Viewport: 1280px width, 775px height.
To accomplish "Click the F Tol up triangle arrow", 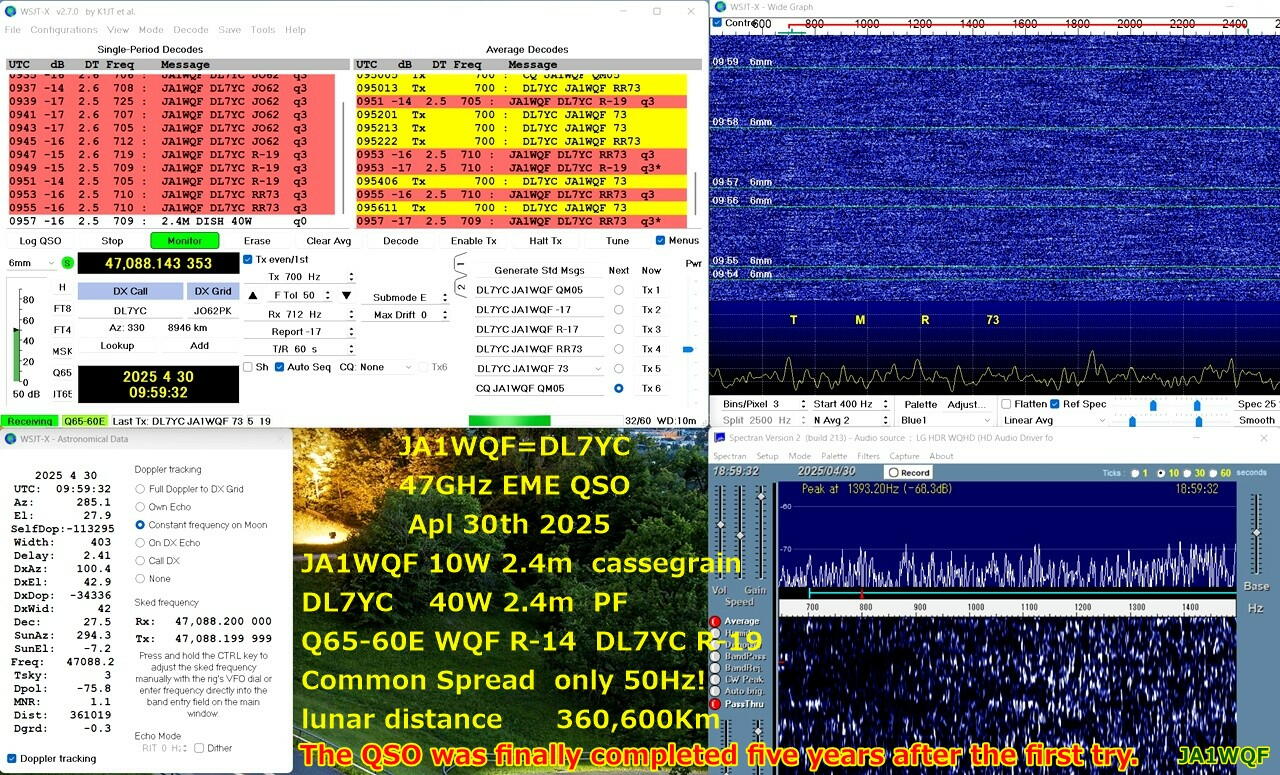I will pyautogui.click(x=253, y=295).
